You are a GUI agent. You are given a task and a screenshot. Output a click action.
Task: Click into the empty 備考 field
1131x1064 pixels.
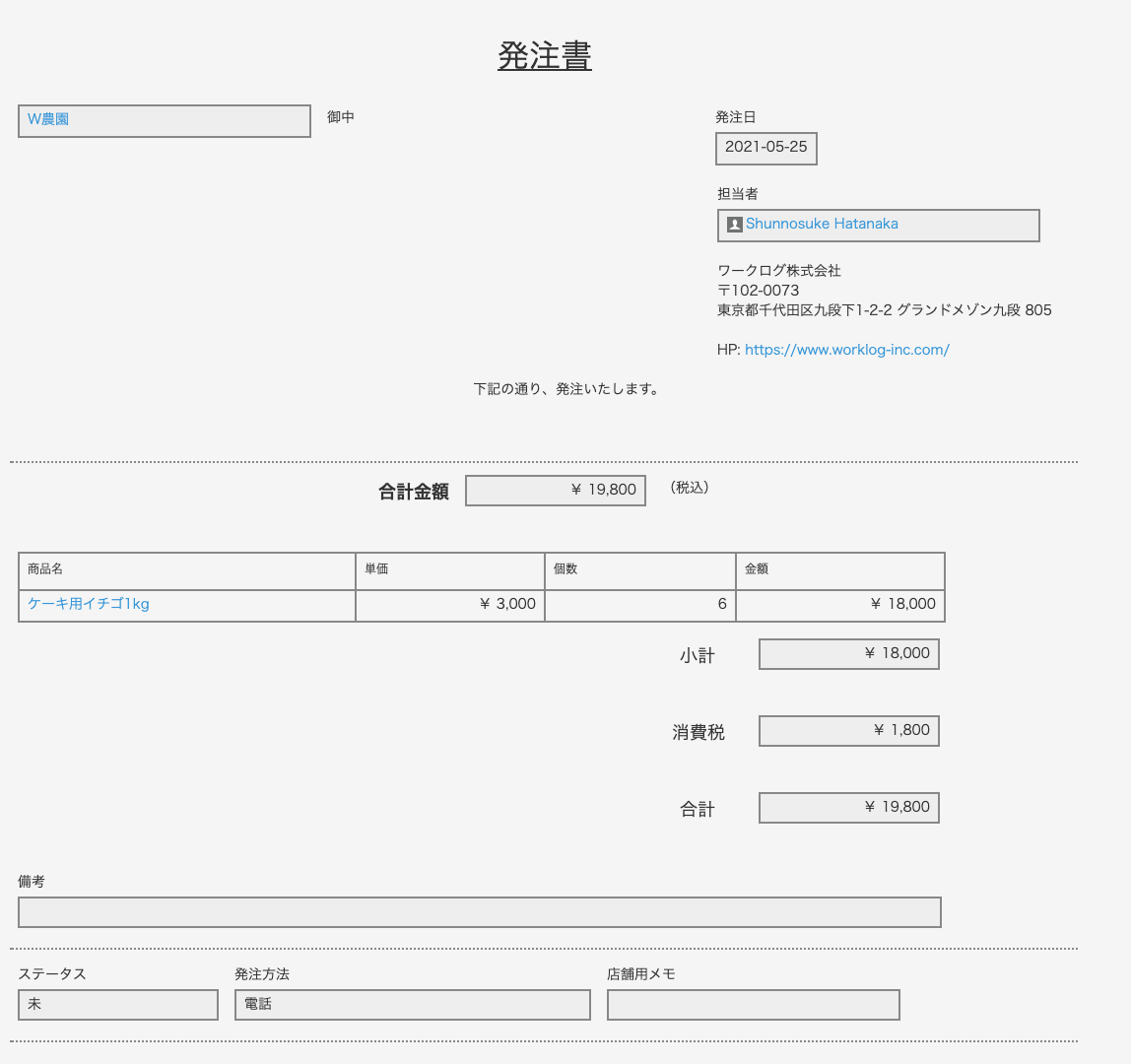(479, 912)
